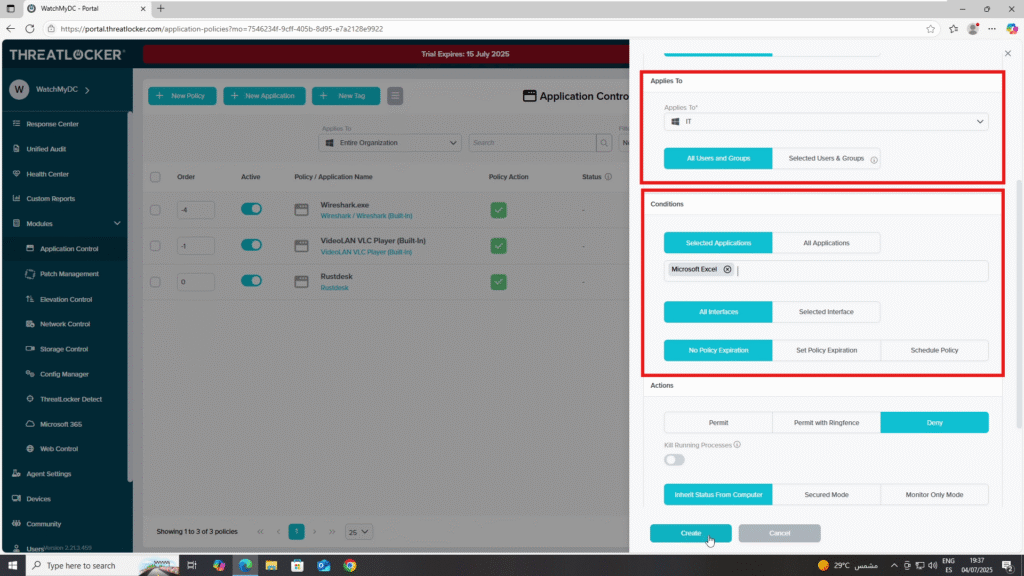Close the policy side panel with X
The width and height of the screenshot is (1024, 576).
(1008, 54)
